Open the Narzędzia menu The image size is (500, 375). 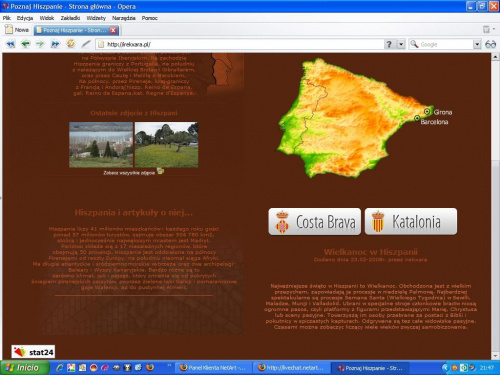(123, 18)
